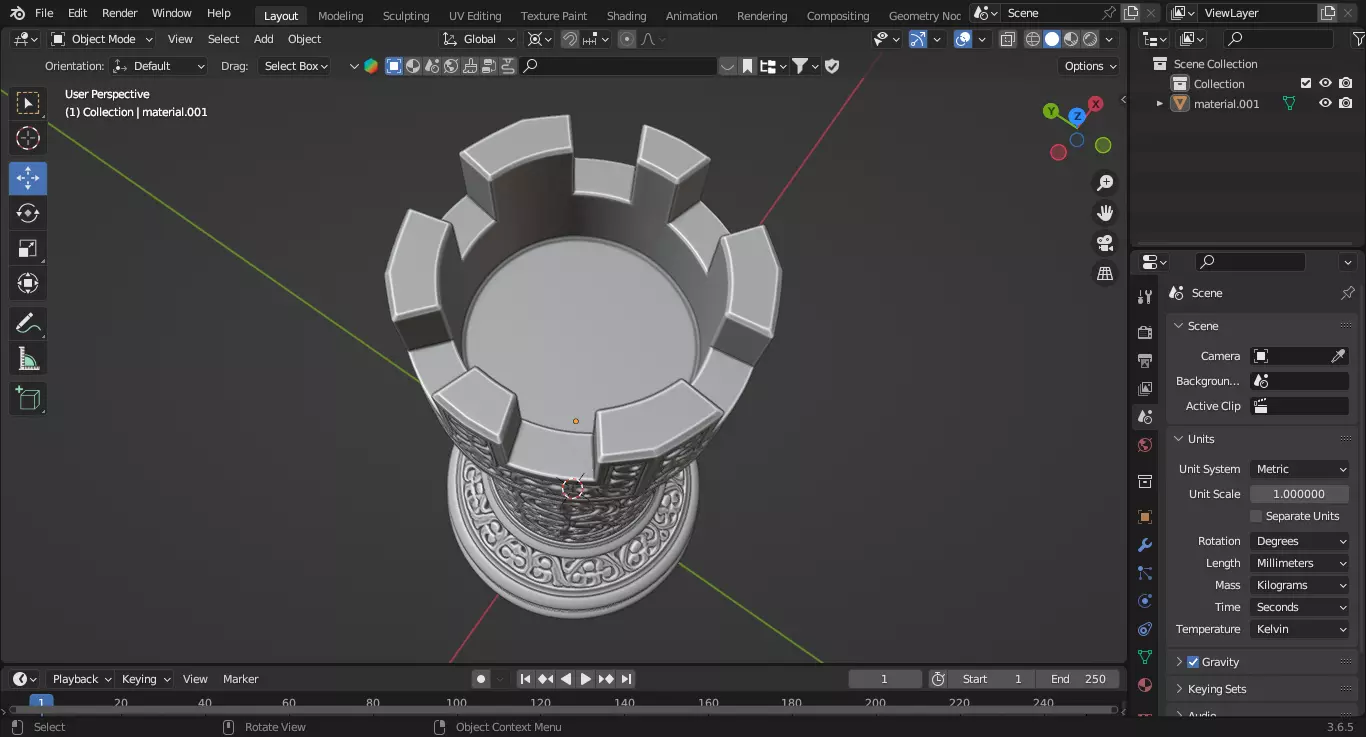Switch to wireframe viewport shading
1366x737 pixels.
[1033, 39]
